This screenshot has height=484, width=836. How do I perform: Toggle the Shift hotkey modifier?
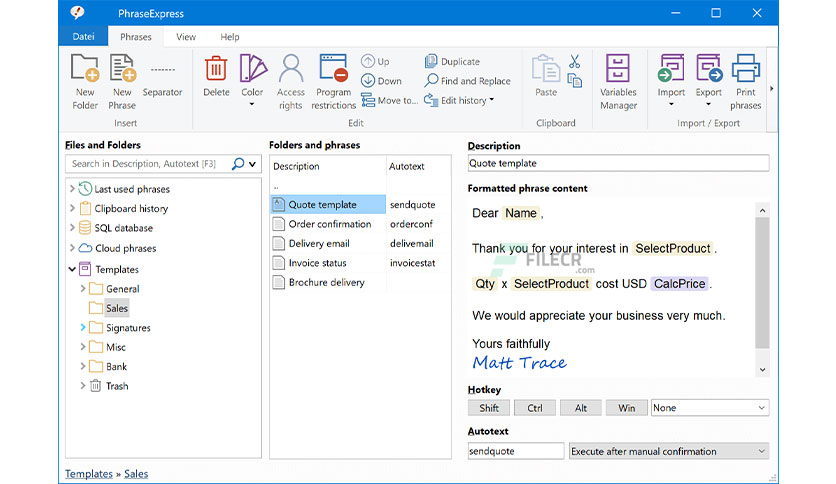pyautogui.click(x=489, y=408)
